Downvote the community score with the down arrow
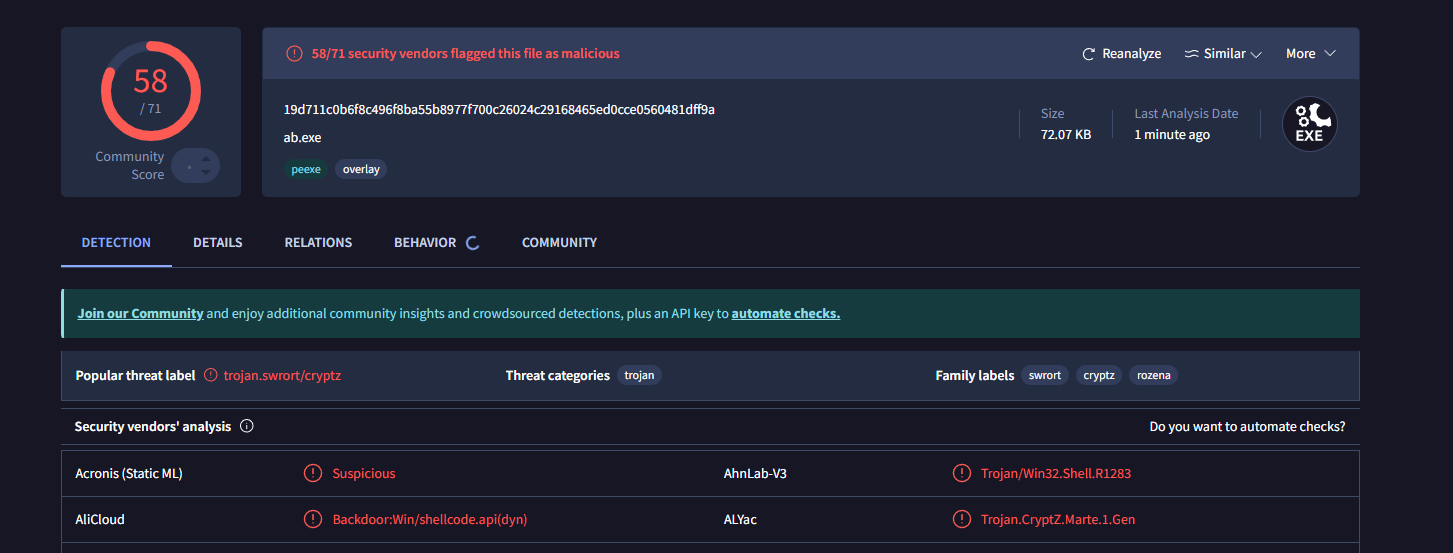1453x553 pixels. (x=206, y=172)
